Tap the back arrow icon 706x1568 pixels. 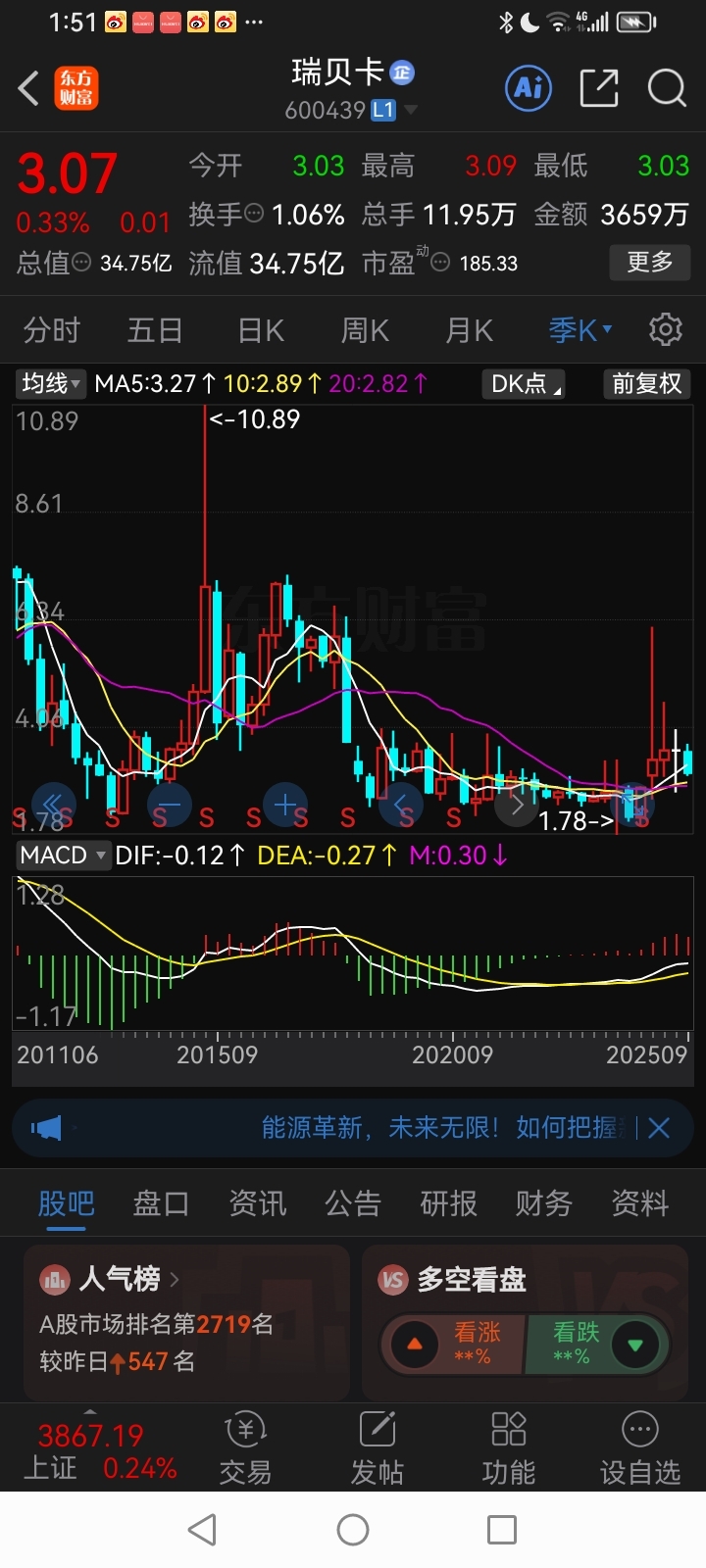point(28,88)
